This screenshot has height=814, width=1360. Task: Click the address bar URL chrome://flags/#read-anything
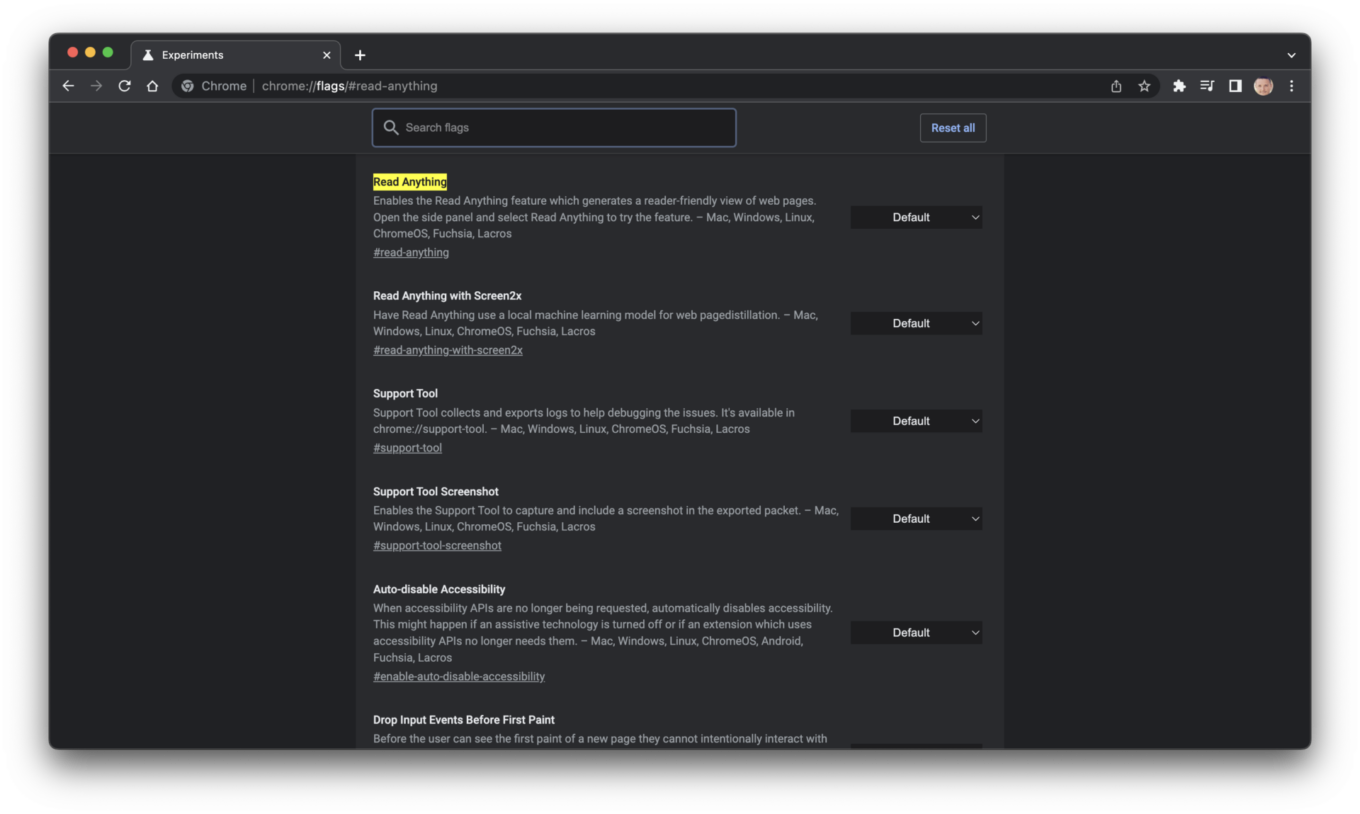tap(349, 86)
